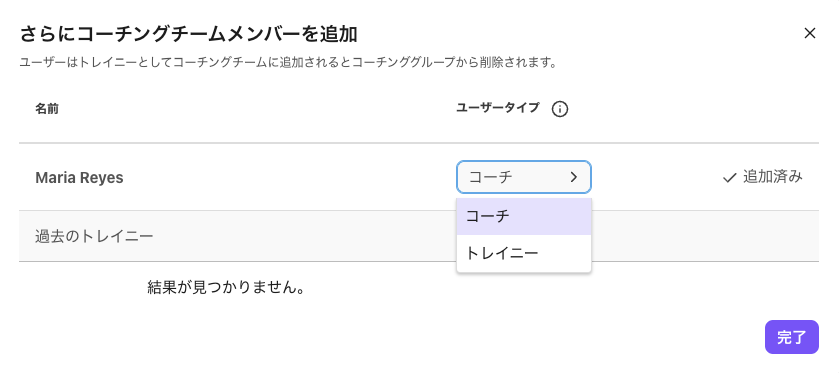The height and width of the screenshot is (373, 839).
Task: Click the highlighted option in the open list
Action: click(524, 216)
